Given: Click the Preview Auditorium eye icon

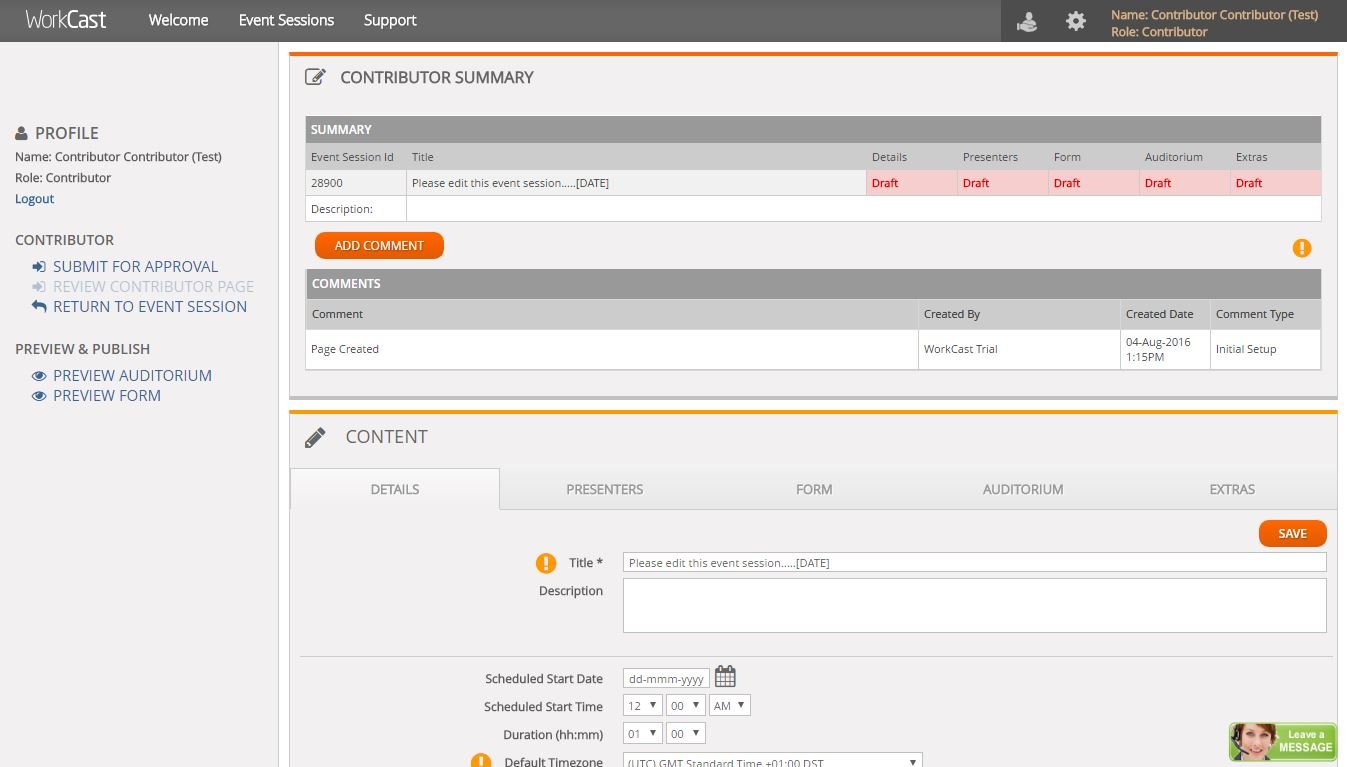Looking at the screenshot, I should click(x=39, y=376).
